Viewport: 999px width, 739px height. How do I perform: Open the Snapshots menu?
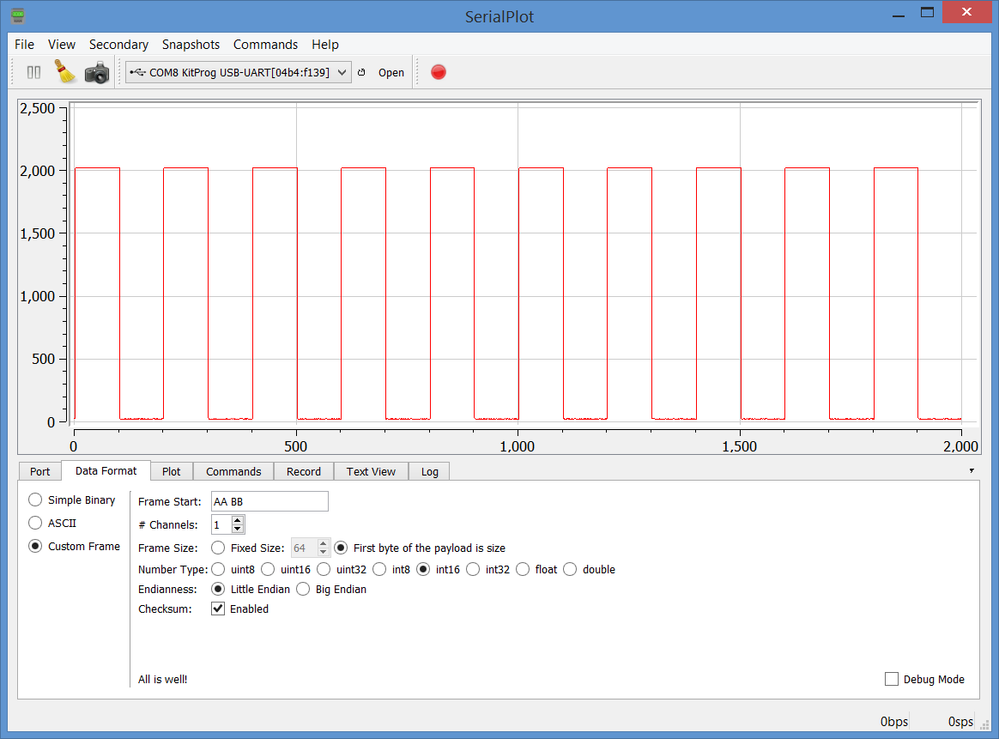pyautogui.click(x=191, y=44)
